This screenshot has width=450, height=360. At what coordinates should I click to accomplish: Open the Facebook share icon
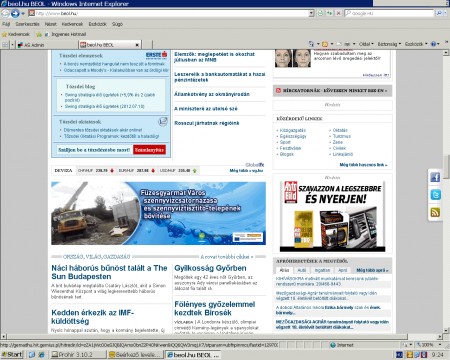[x=435, y=177]
